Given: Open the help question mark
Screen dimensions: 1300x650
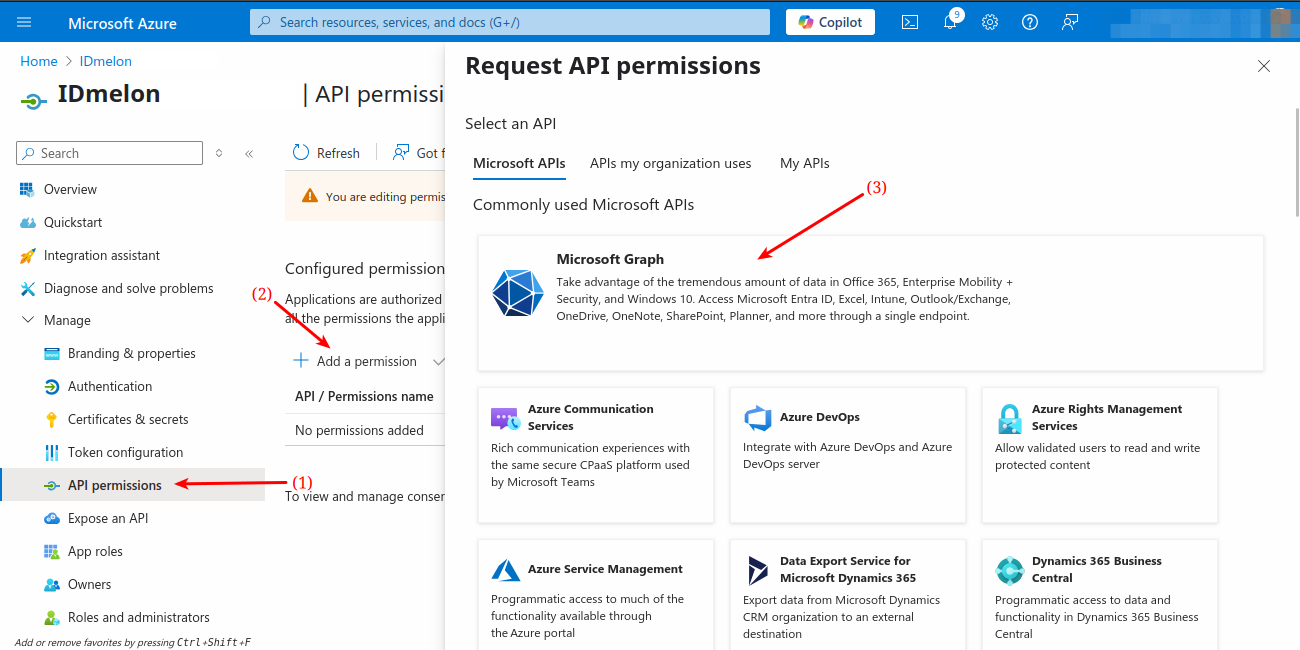Looking at the screenshot, I should point(1030,22).
